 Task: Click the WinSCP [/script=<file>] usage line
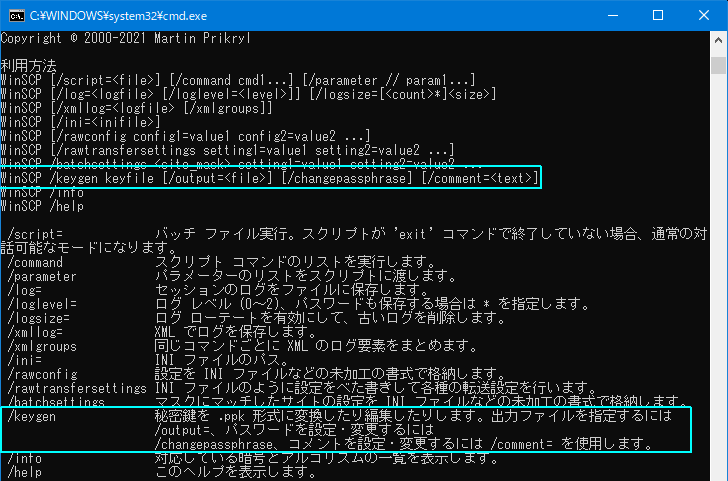(238, 80)
